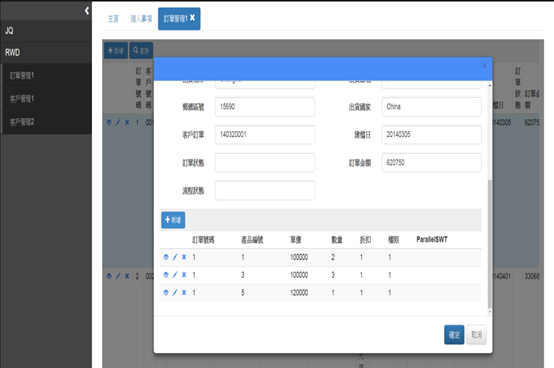Click the 權限 column header
The image size is (554, 368).
click(x=394, y=240)
